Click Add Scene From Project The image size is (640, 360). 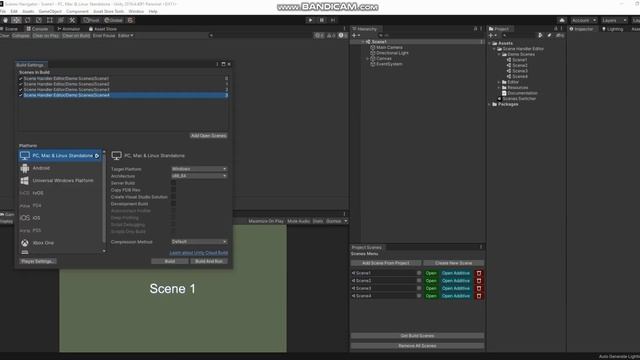(x=386, y=263)
